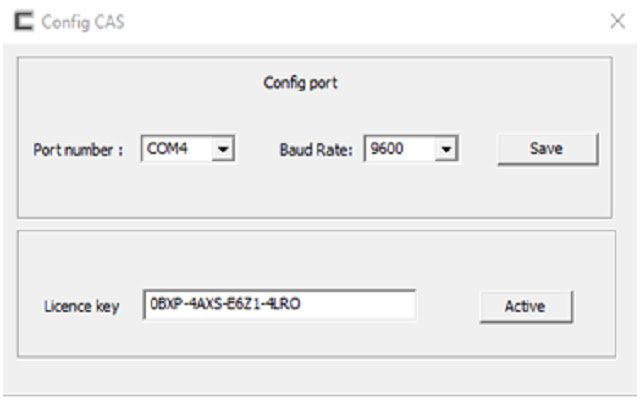Click blank area inside licence key group box
The image size is (640, 400).
click(314, 257)
